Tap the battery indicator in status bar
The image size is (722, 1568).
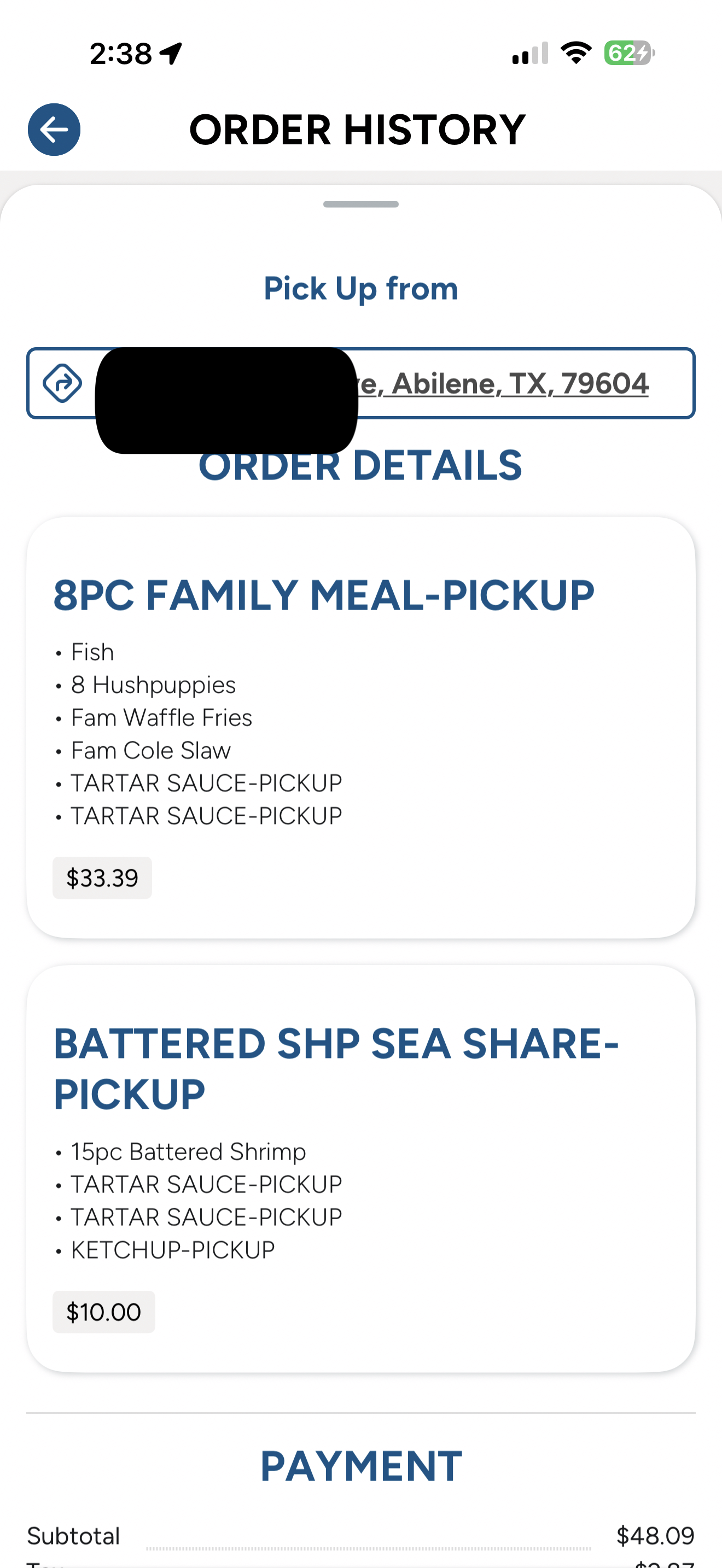629,53
